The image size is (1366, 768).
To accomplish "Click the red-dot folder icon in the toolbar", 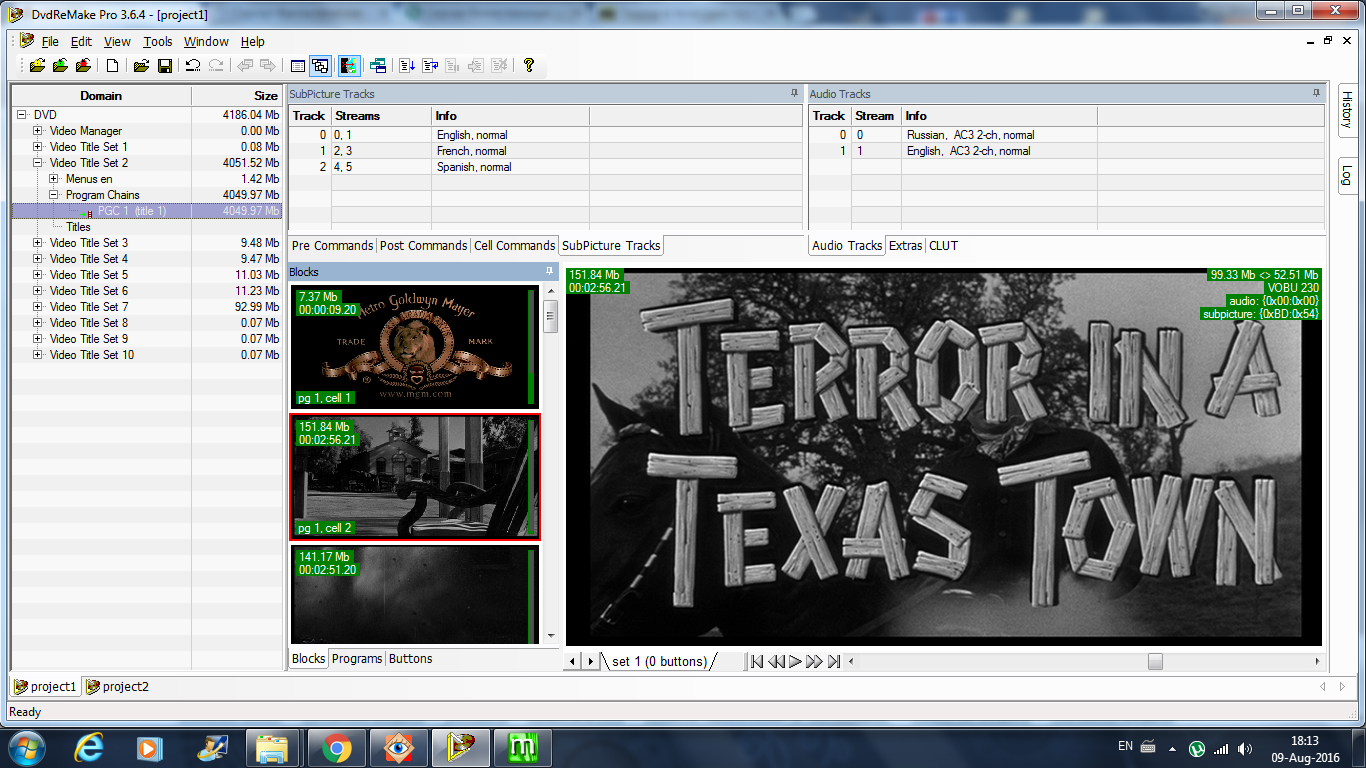I will [83, 66].
